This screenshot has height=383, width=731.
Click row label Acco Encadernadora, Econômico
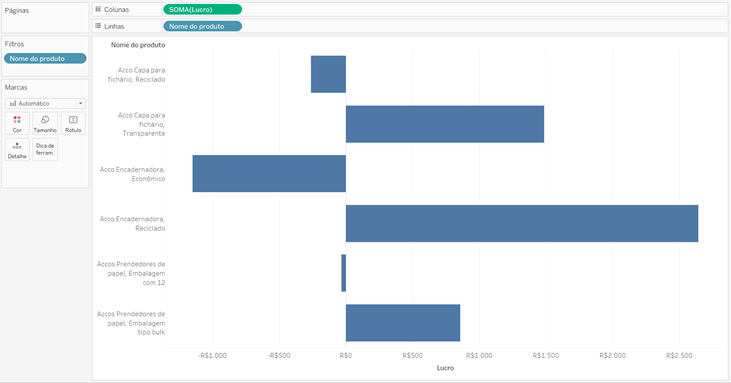[x=132, y=174]
